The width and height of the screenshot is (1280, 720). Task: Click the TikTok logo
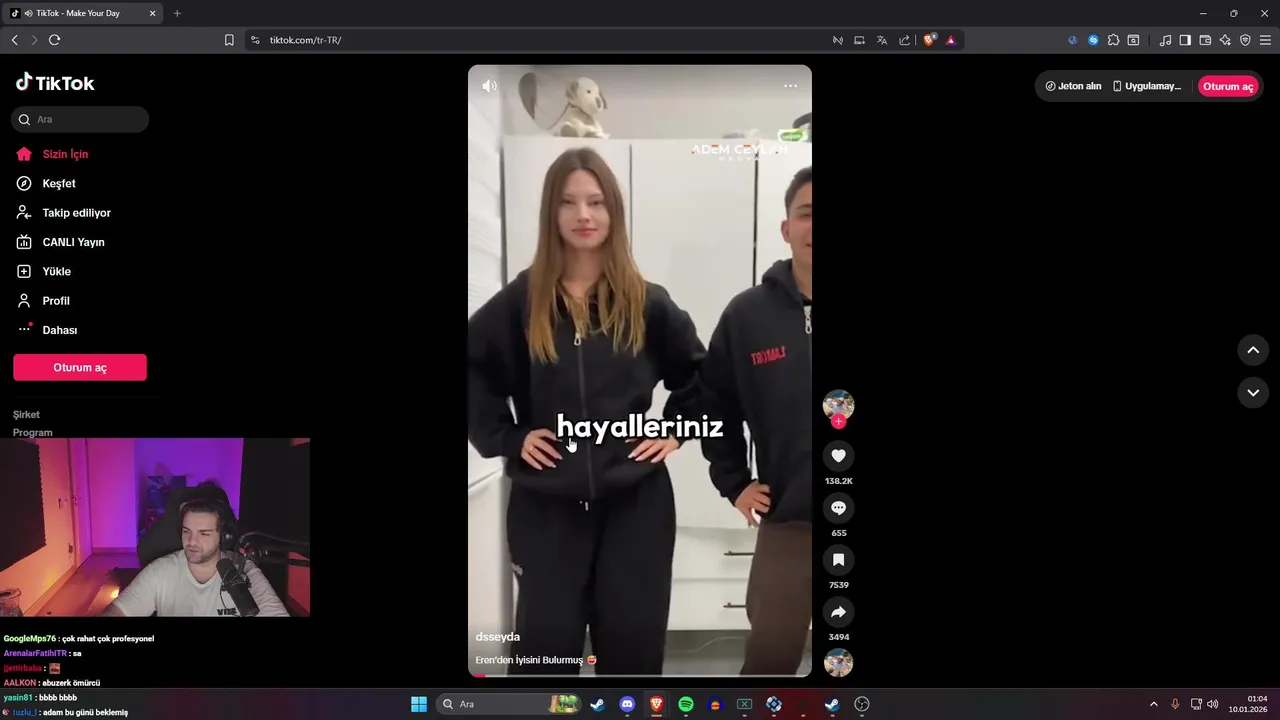click(x=55, y=83)
